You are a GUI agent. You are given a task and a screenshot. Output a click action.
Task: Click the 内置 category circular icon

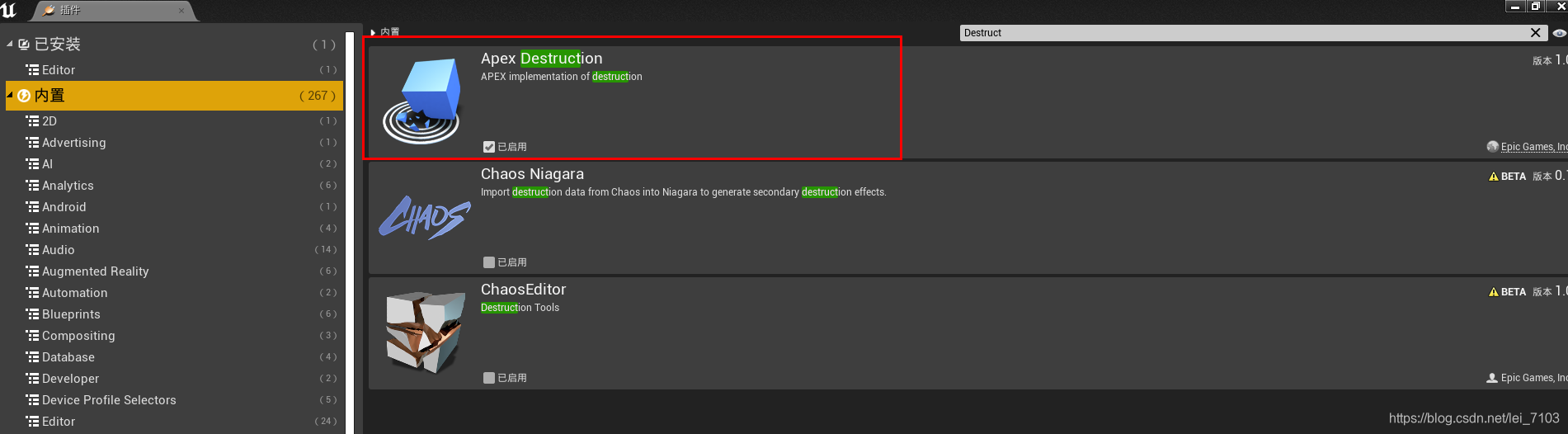pyautogui.click(x=24, y=96)
